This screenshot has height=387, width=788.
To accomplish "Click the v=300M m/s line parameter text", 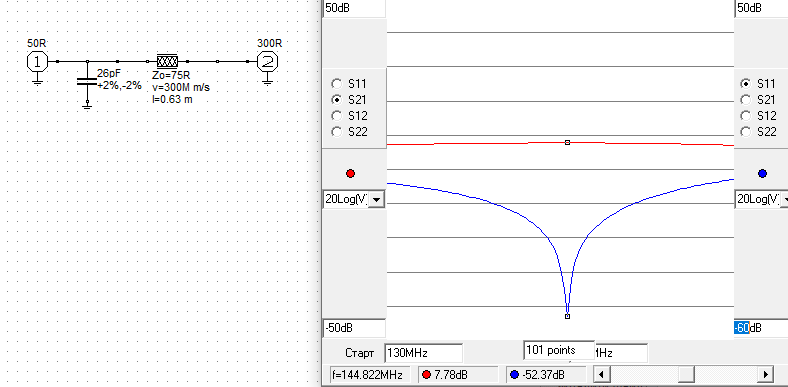I will coord(181,87).
